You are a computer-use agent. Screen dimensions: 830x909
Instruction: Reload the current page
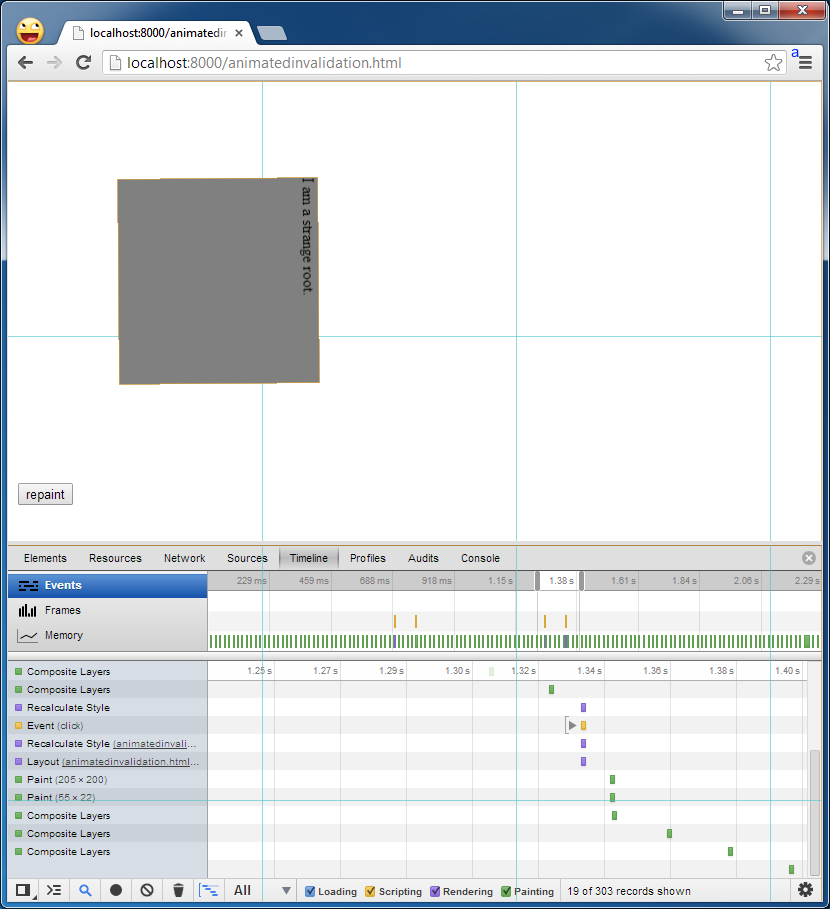pyautogui.click(x=84, y=63)
